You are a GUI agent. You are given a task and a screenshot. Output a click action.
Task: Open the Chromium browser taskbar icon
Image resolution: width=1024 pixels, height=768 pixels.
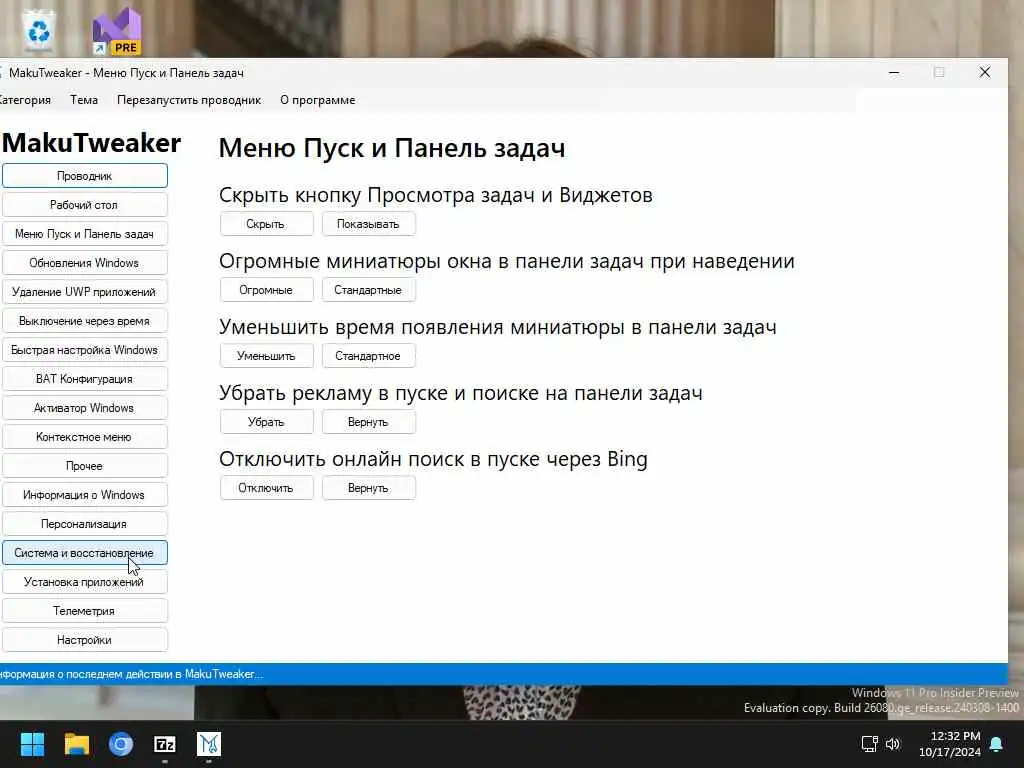(x=121, y=744)
